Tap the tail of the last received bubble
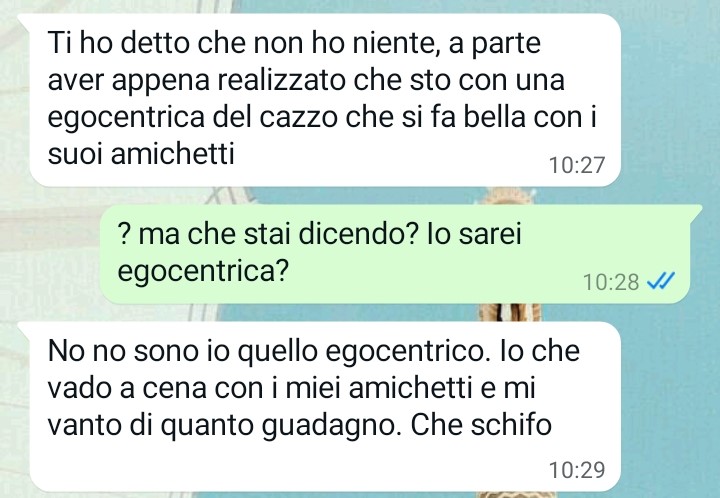 tap(25, 329)
